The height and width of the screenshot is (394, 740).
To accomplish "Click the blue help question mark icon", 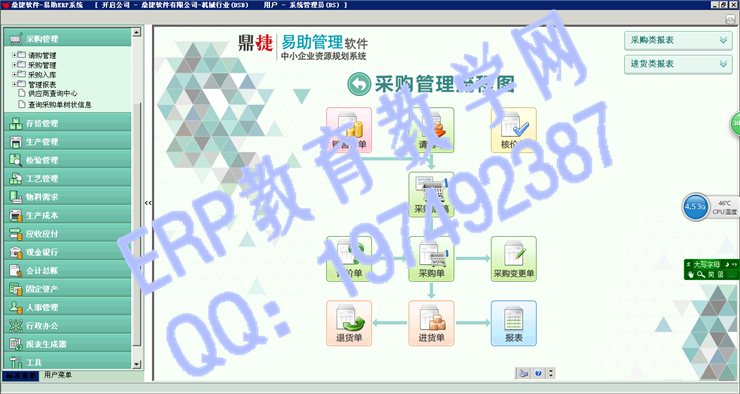I will coord(538,373).
